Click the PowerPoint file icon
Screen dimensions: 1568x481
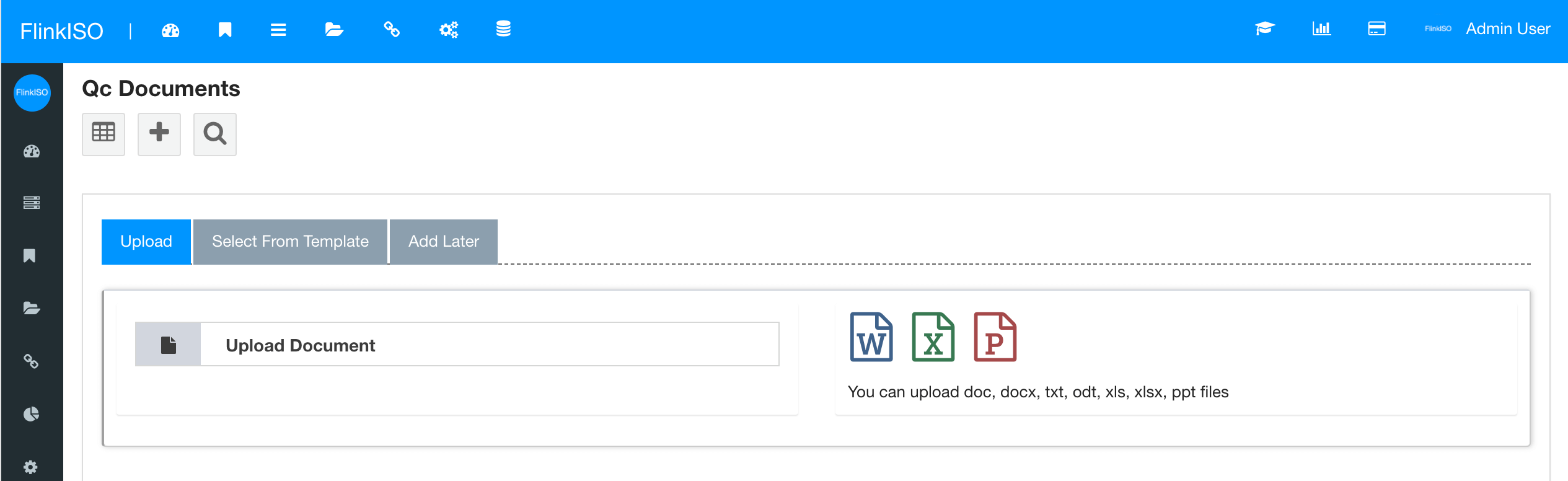[995, 337]
